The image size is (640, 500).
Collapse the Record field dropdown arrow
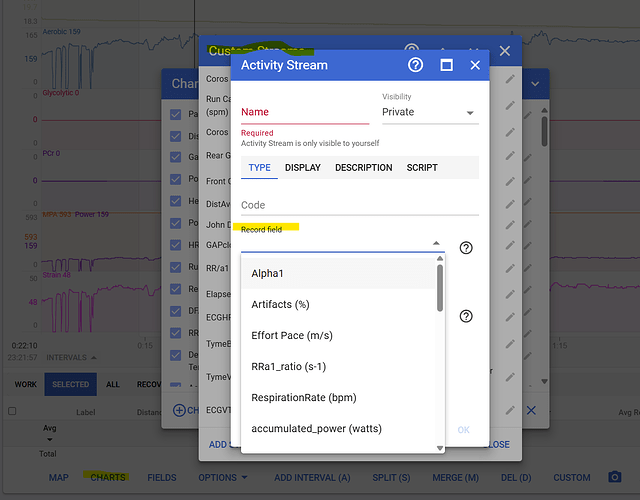[x=436, y=243]
